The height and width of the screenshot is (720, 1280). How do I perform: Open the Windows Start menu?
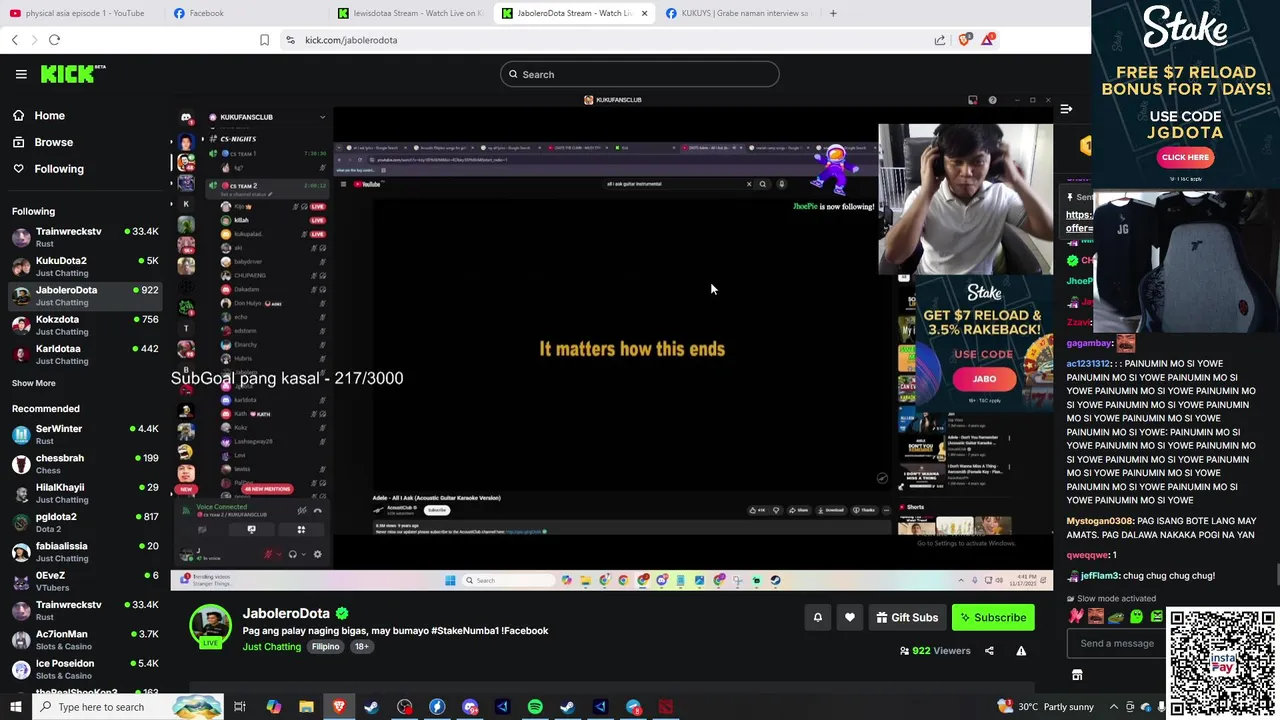pyautogui.click(x=15, y=707)
